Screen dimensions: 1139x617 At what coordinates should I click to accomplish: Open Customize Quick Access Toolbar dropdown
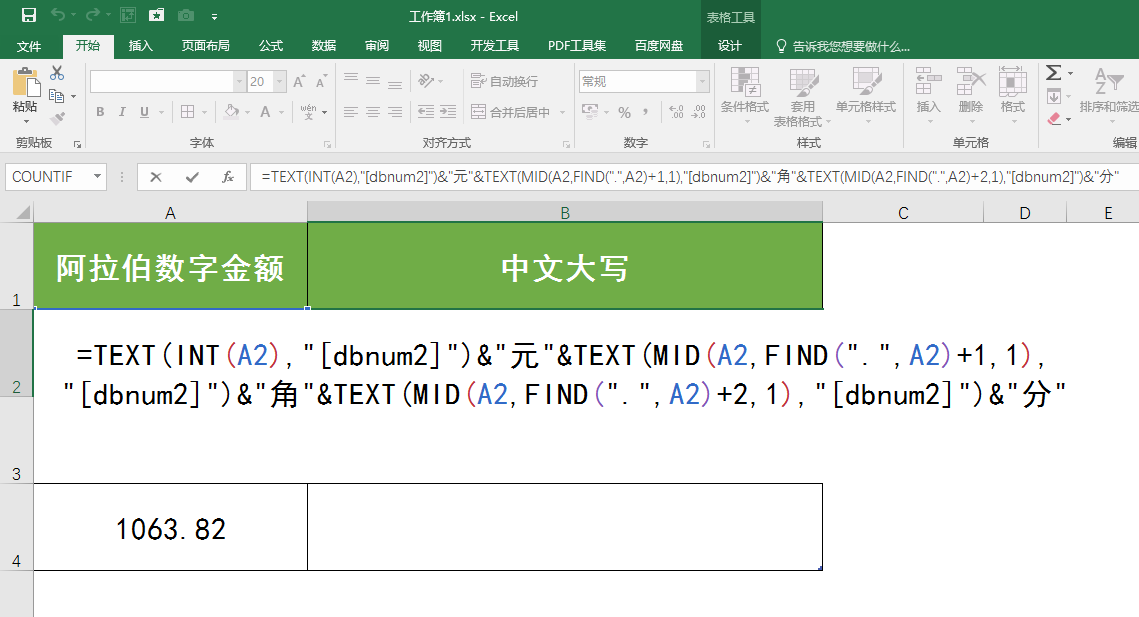pyautogui.click(x=214, y=16)
